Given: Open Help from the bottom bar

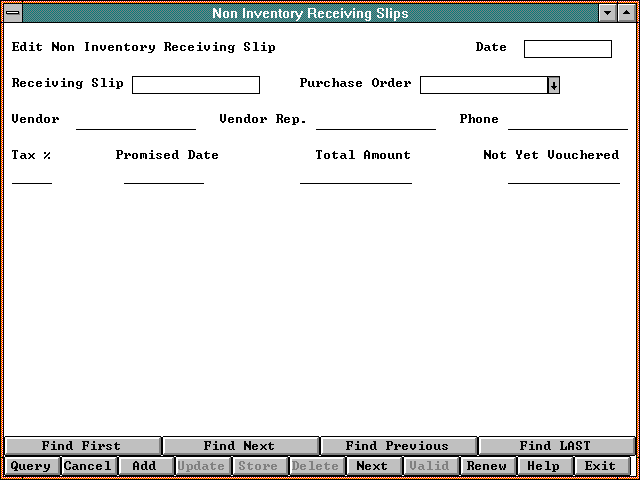Looking at the screenshot, I should point(544,466).
